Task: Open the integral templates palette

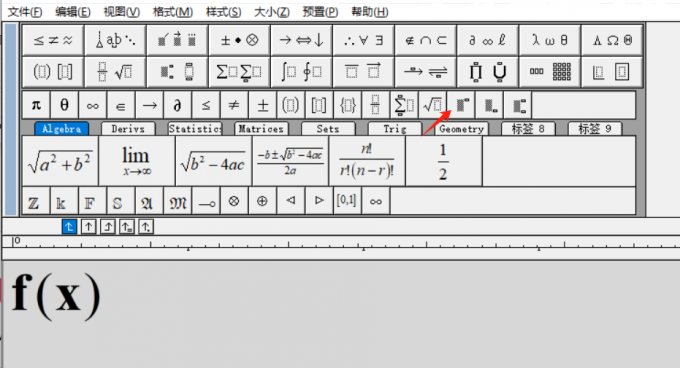Action: click(x=301, y=72)
